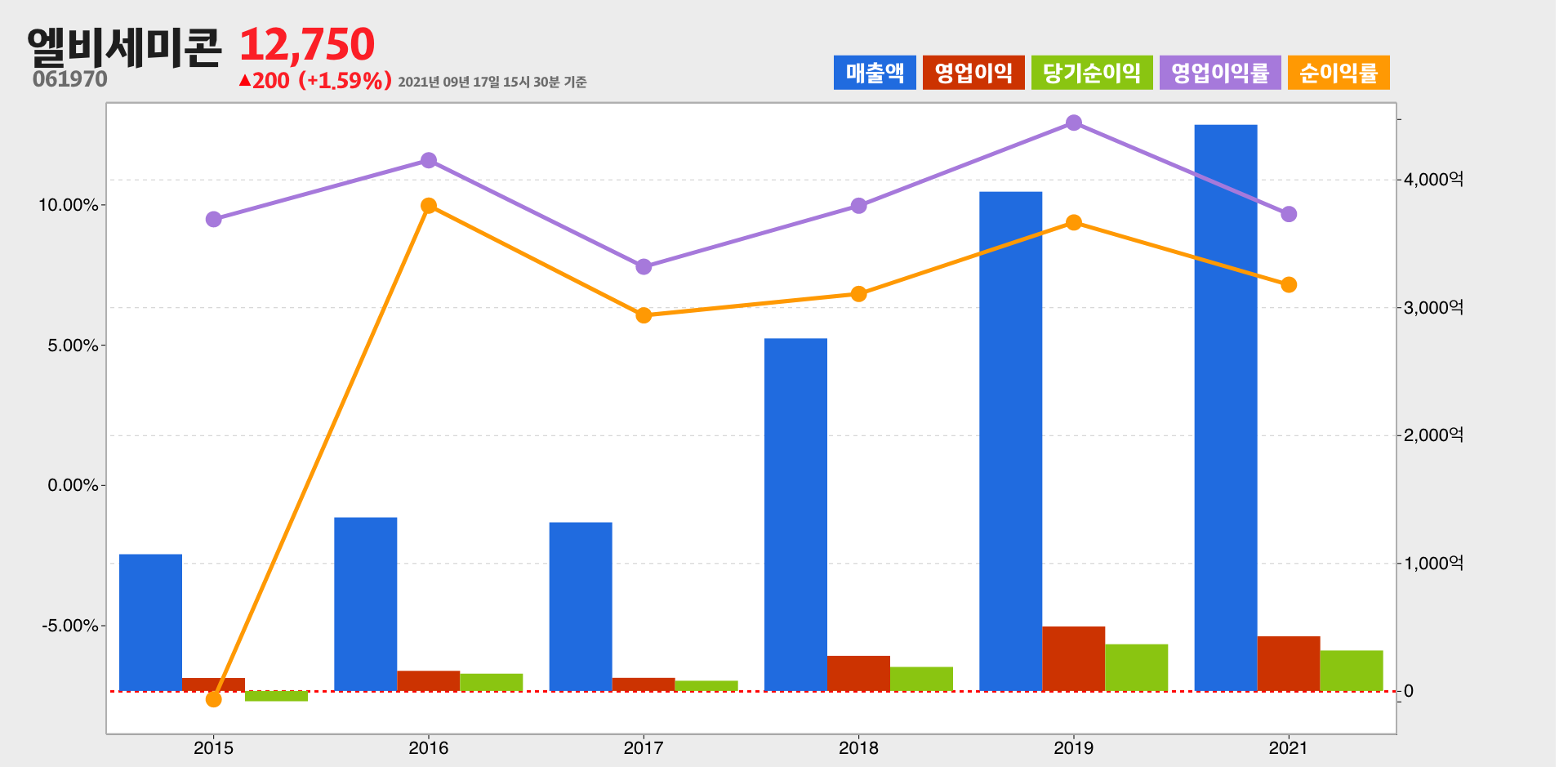Toggle the 순이익률 legend item
The width and height of the screenshot is (1568, 767).
tap(1339, 73)
